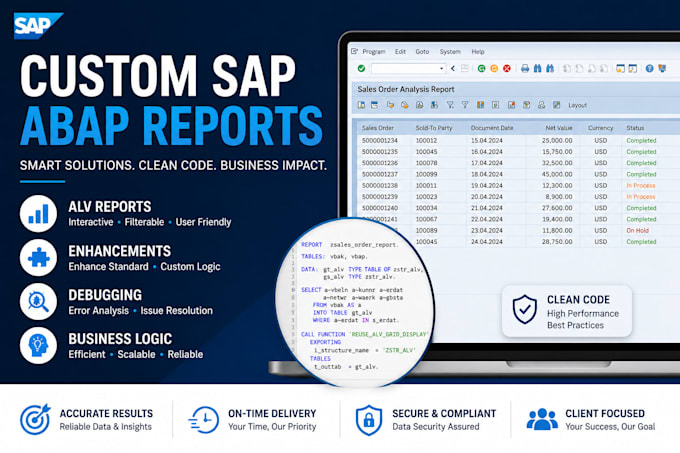Click sold-to party 100099 cell

[426, 174]
